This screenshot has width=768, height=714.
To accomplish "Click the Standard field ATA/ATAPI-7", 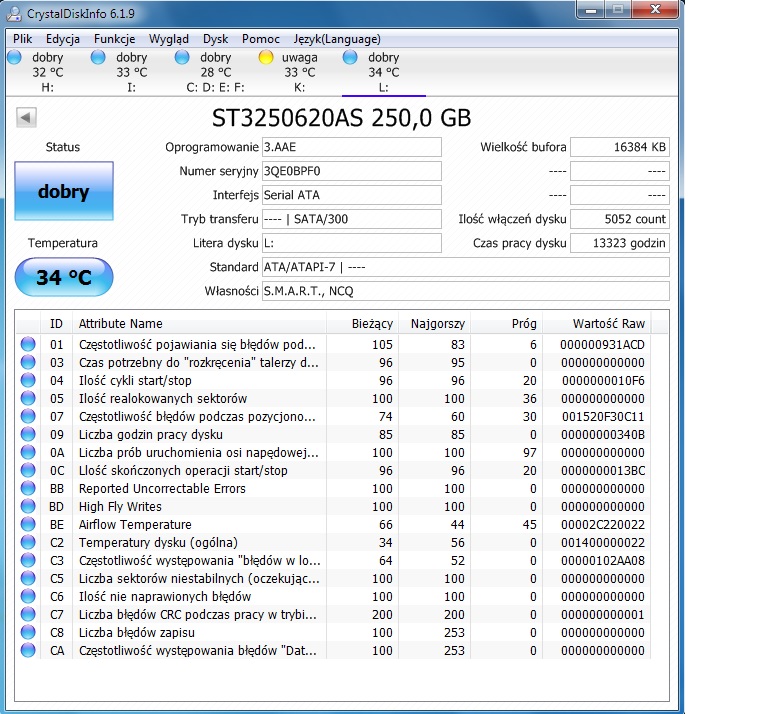I will coord(466,267).
